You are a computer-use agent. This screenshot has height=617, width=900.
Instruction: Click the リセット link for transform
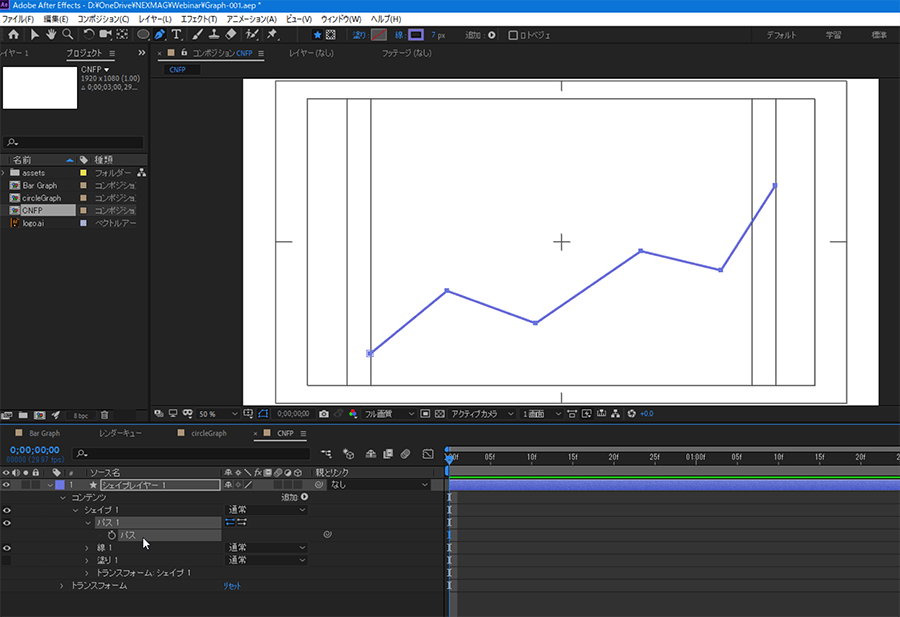tap(231, 585)
